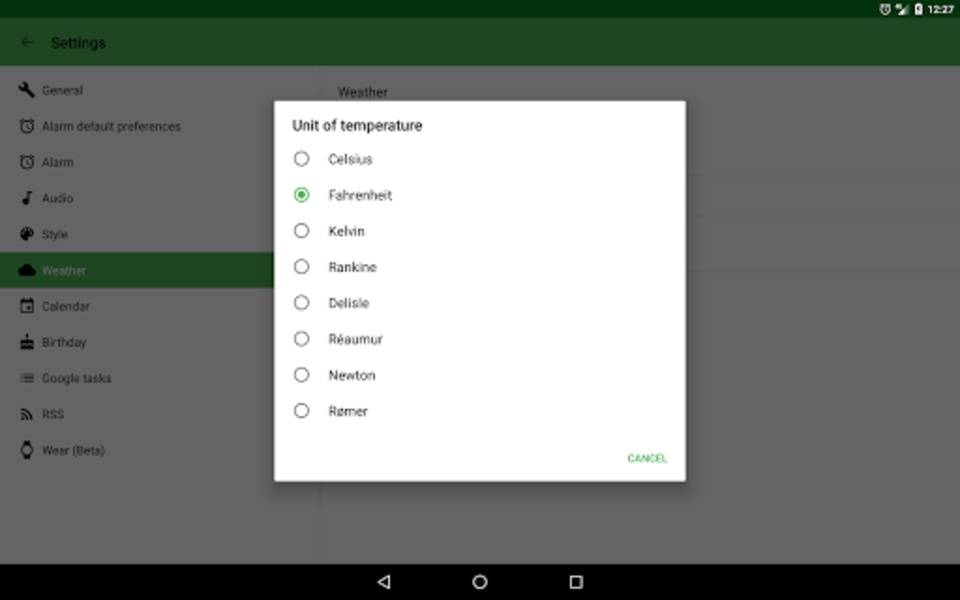Screen dimensions: 960x600
Task: Open the Style settings label
Action: tap(54, 234)
